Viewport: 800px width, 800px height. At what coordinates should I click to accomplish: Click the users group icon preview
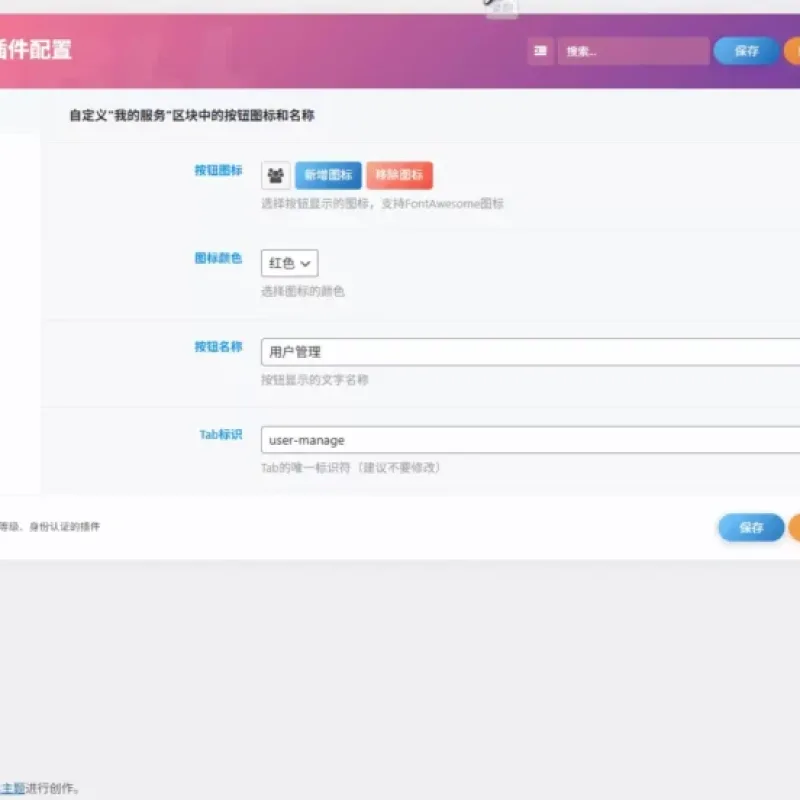[276, 176]
